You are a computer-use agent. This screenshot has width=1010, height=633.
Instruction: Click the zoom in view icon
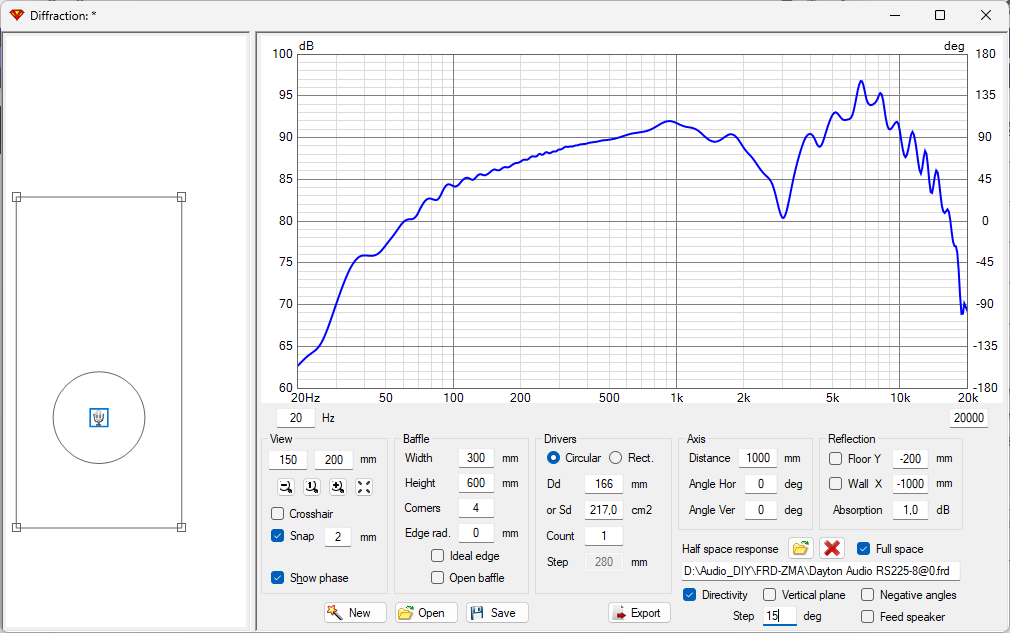click(x=338, y=487)
